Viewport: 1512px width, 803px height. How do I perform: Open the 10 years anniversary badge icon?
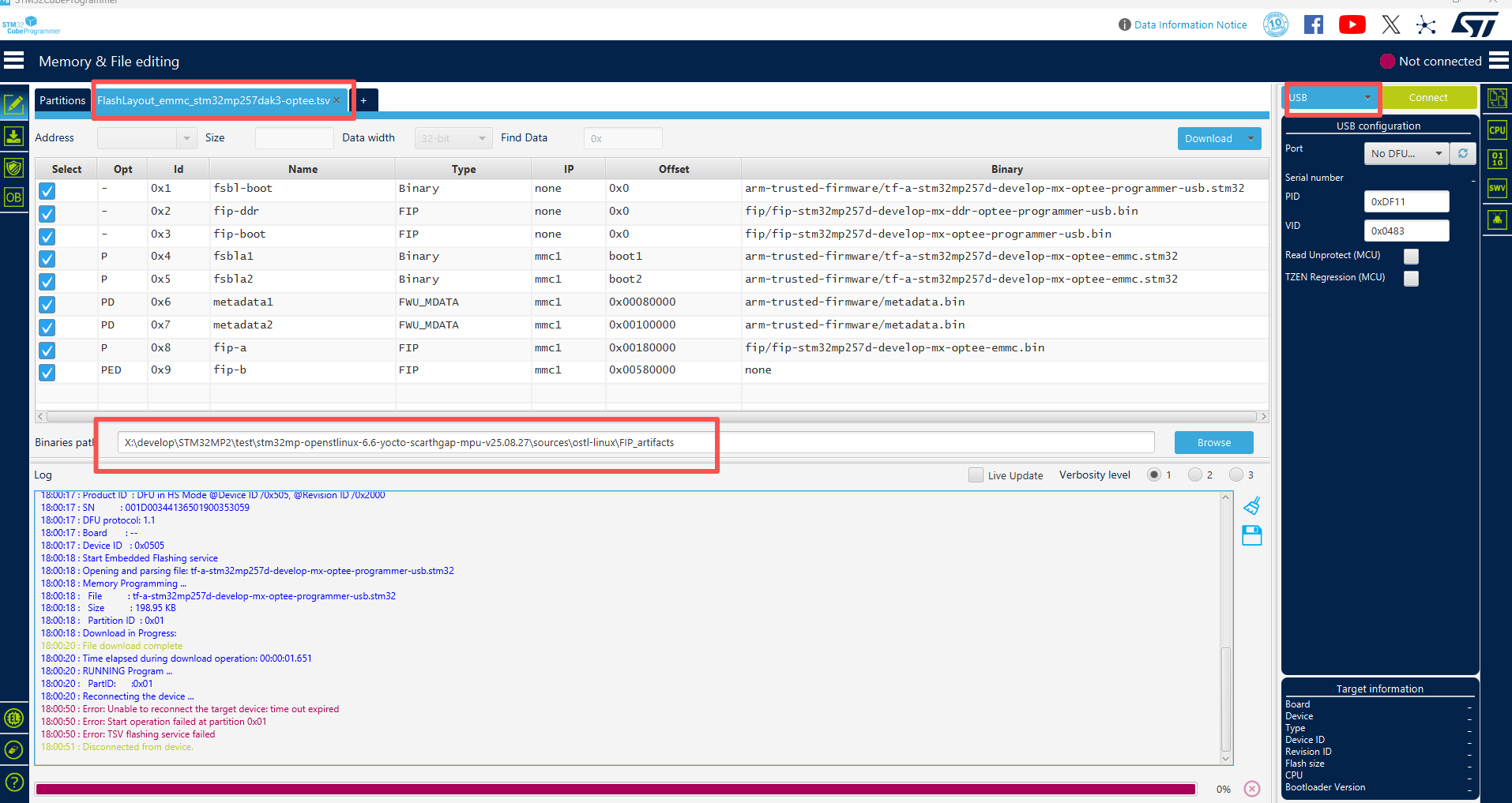point(1276,24)
